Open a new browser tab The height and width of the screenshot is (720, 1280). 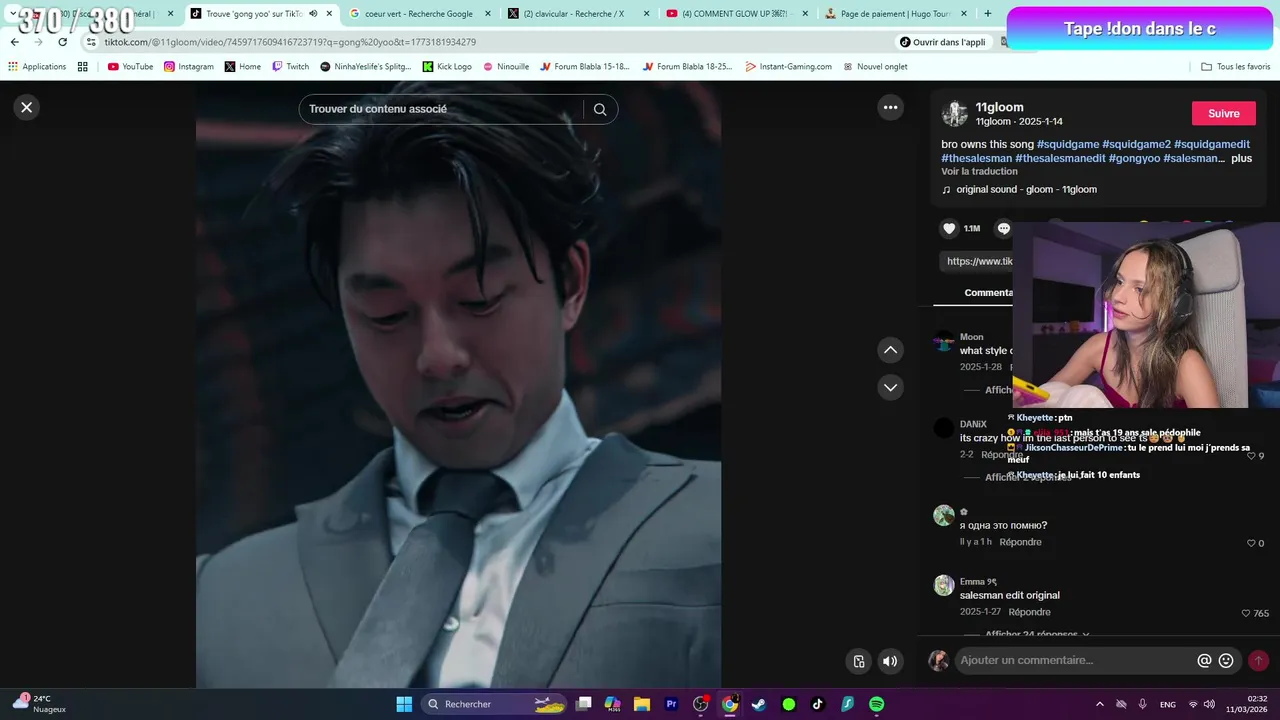(988, 14)
